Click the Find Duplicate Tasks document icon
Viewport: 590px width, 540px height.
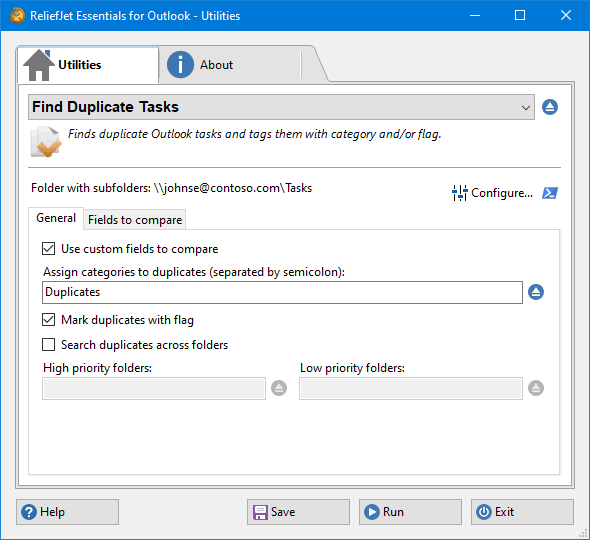coord(46,142)
